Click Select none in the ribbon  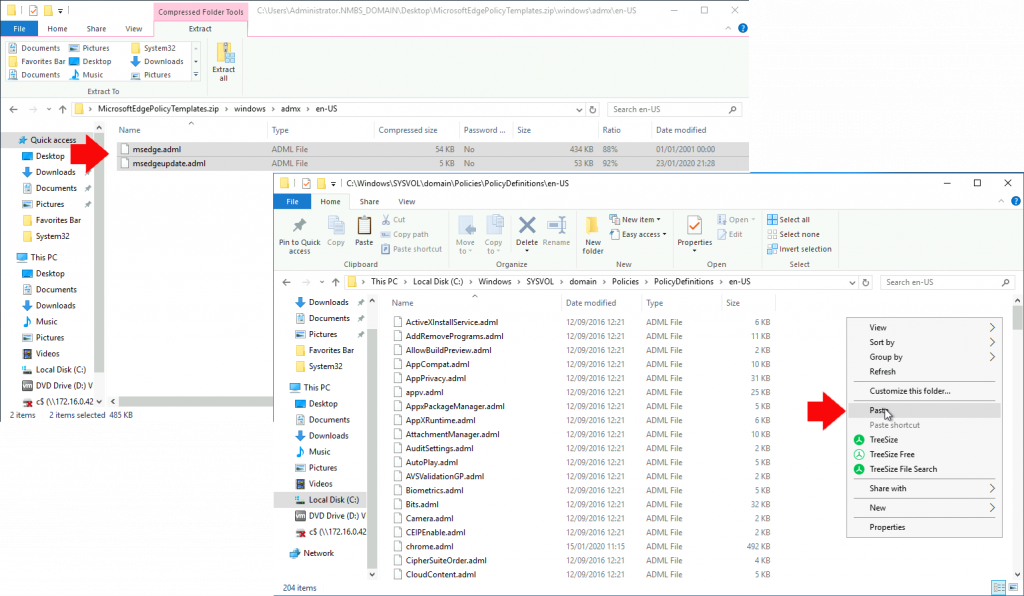point(793,234)
